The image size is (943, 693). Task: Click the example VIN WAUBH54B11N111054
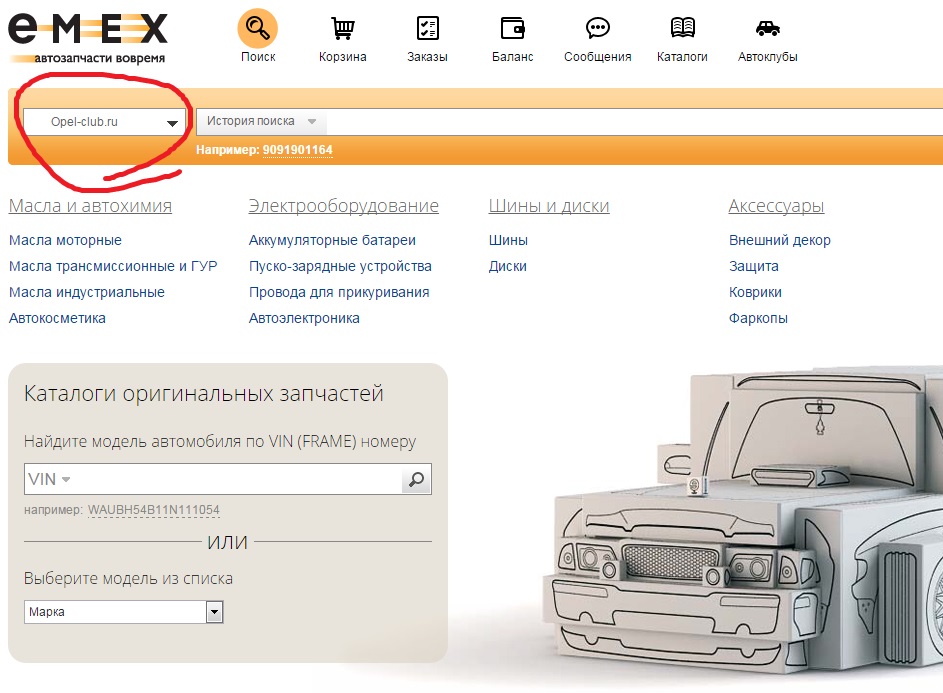pos(153,510)
